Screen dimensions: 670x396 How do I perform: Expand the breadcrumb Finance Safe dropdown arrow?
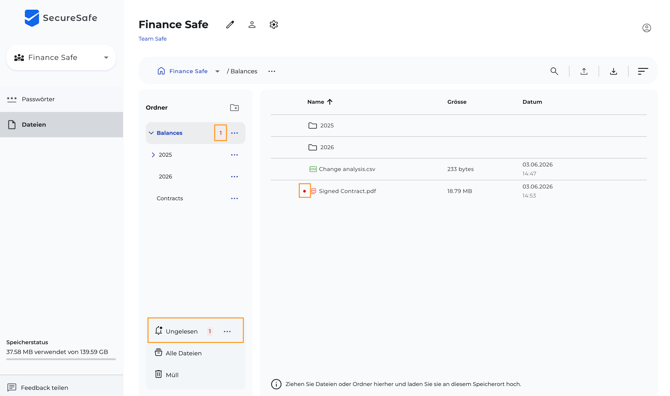[x=217, y=71]
